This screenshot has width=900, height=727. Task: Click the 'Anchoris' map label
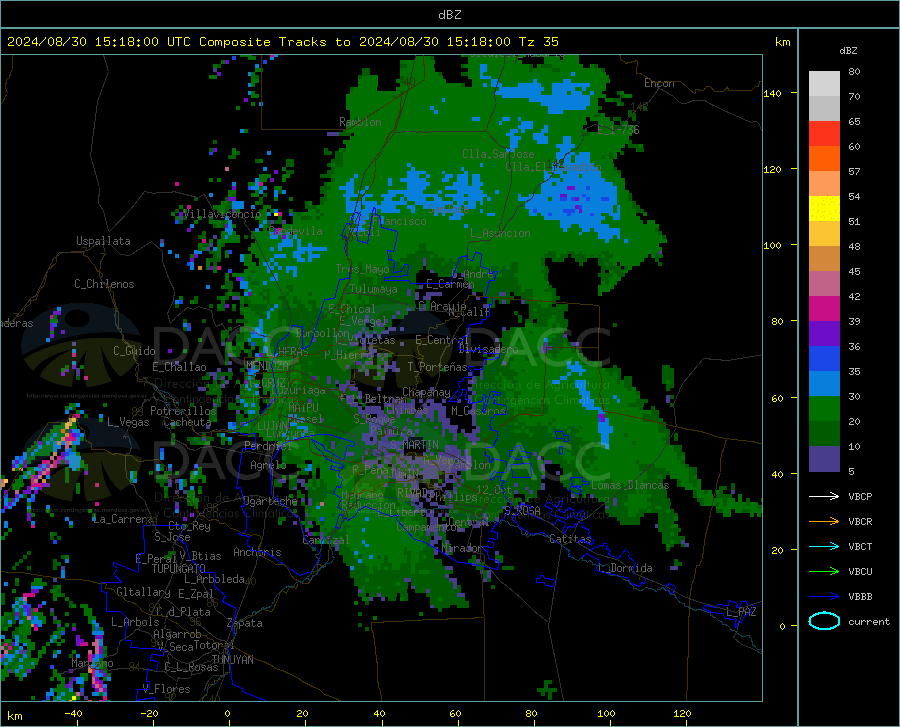point(257,553)
